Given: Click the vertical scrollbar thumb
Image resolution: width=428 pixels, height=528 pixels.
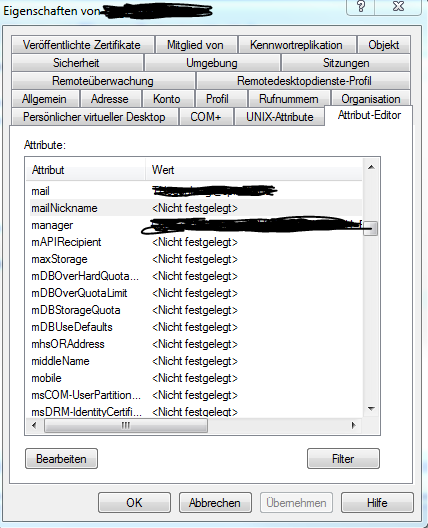Looking at the screenshot, I should pyautogui.click(x=371, y=229).
